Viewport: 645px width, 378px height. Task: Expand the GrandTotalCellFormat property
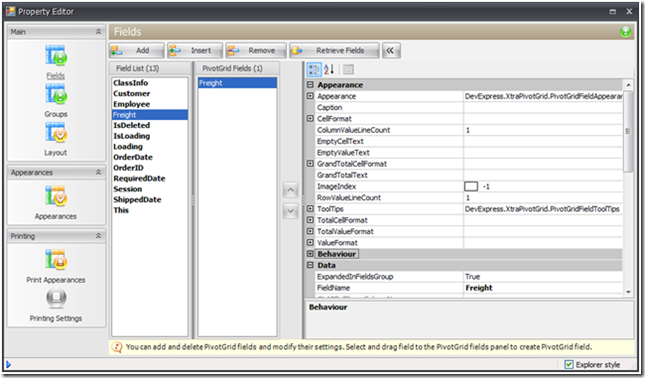(311, 164)
